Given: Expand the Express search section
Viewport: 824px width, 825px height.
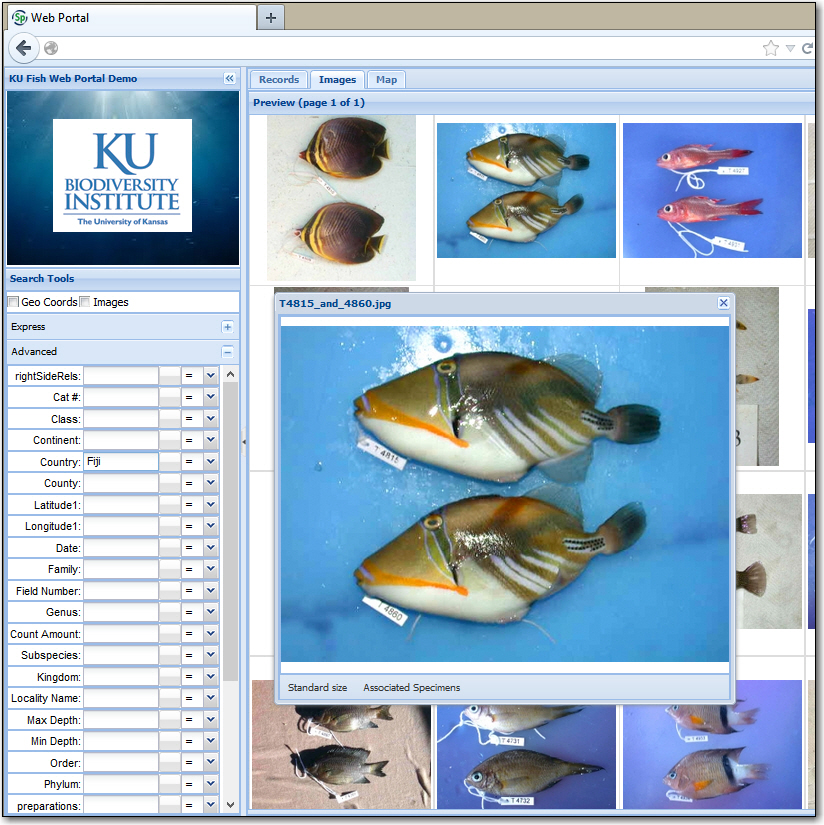Looking at the screenshot, I should pyautogui.click(x=227, y=327).
